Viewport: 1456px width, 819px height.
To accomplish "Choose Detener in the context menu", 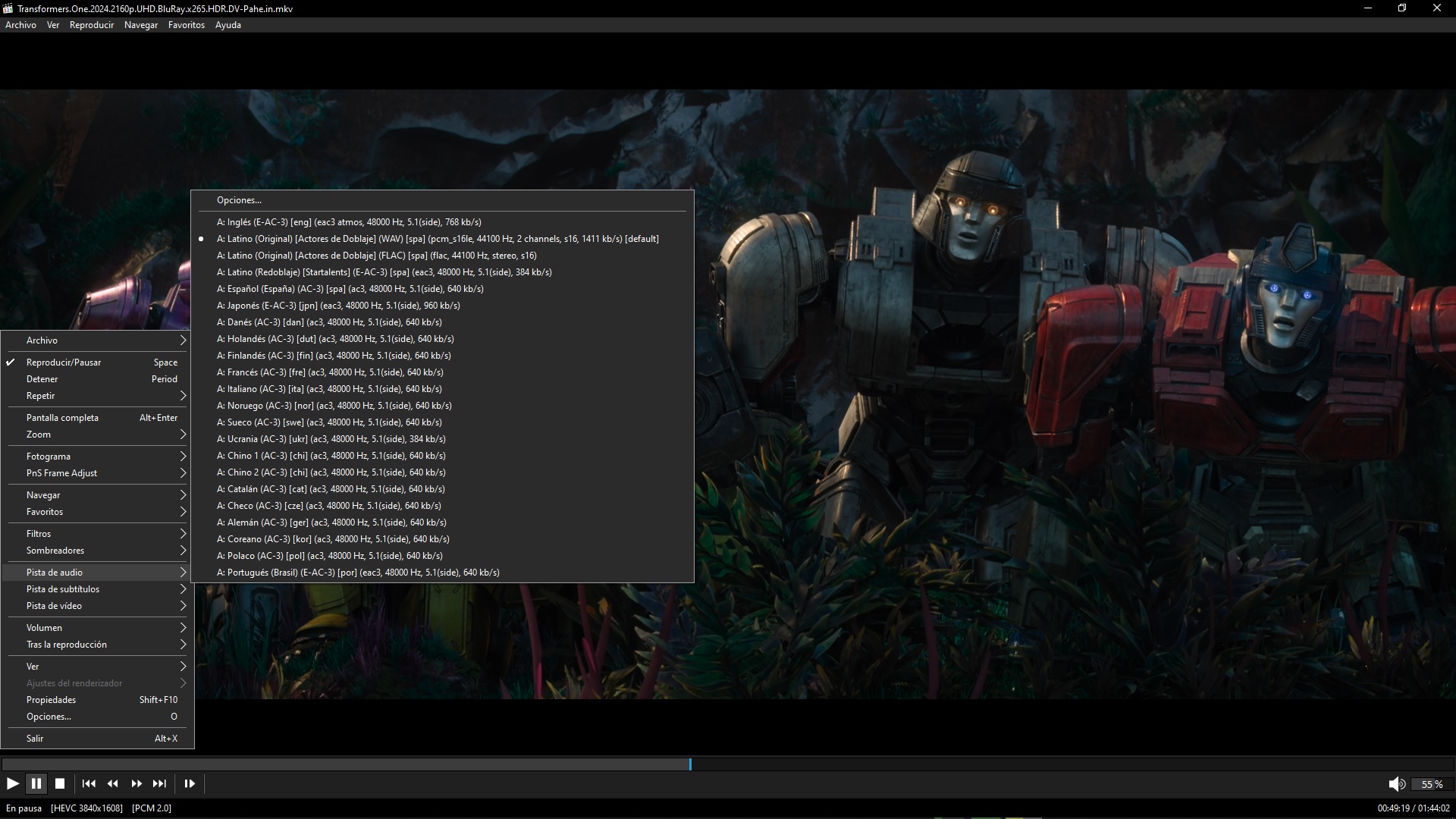I will (x=97, y=379).
